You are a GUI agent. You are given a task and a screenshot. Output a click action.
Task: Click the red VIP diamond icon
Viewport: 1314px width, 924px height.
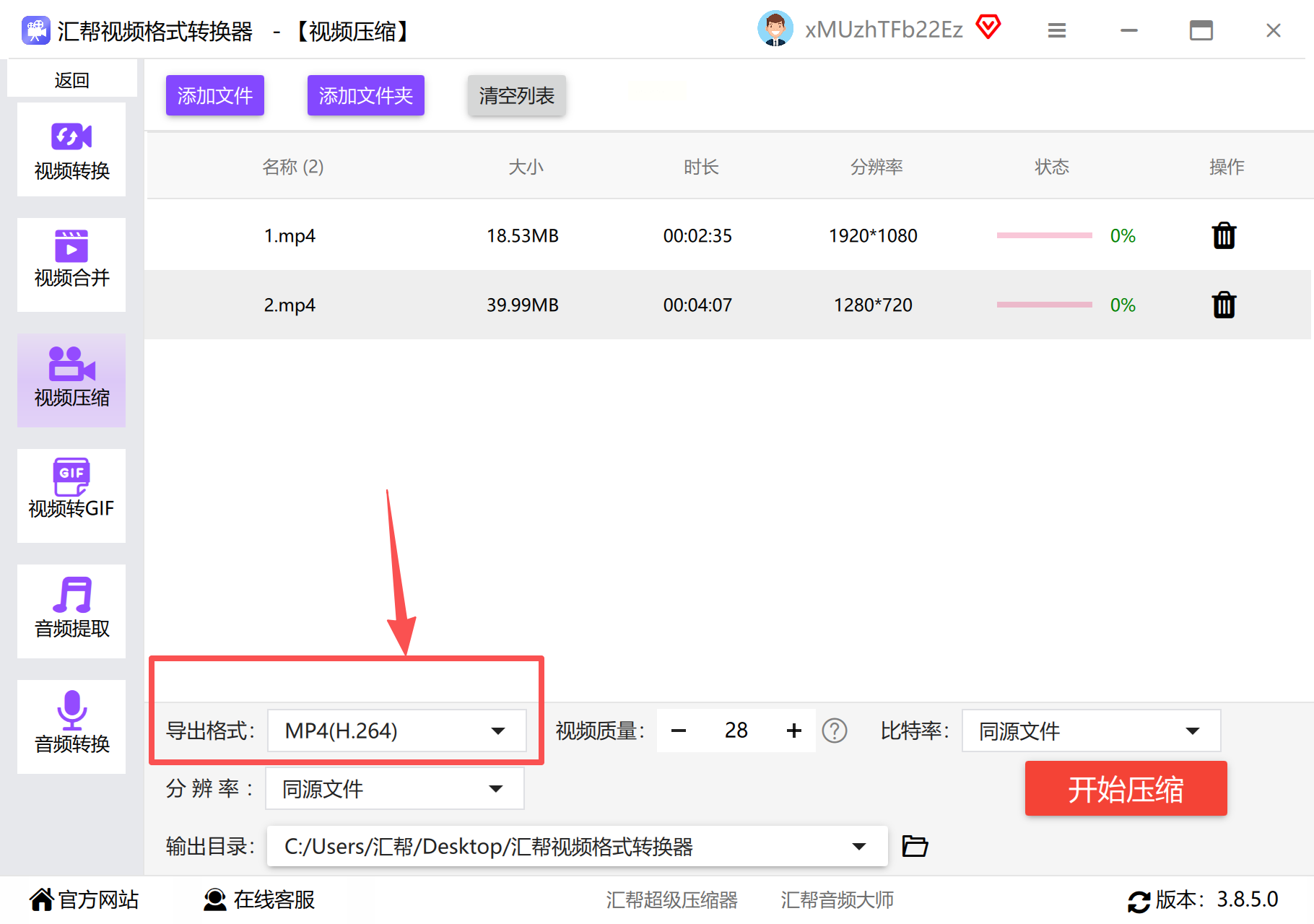988,27
